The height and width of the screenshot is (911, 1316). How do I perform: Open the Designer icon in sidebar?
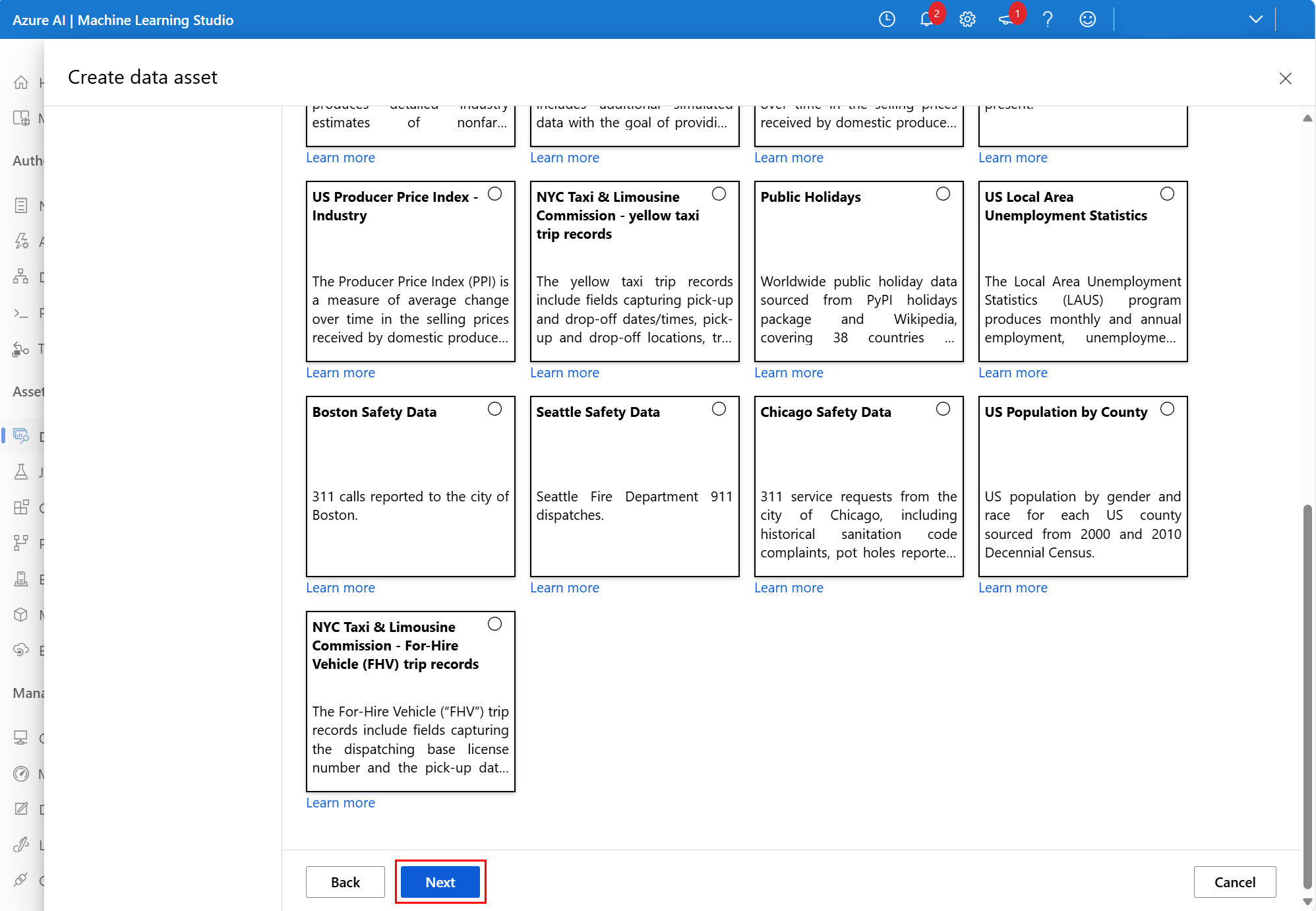(x=21, y=276)
